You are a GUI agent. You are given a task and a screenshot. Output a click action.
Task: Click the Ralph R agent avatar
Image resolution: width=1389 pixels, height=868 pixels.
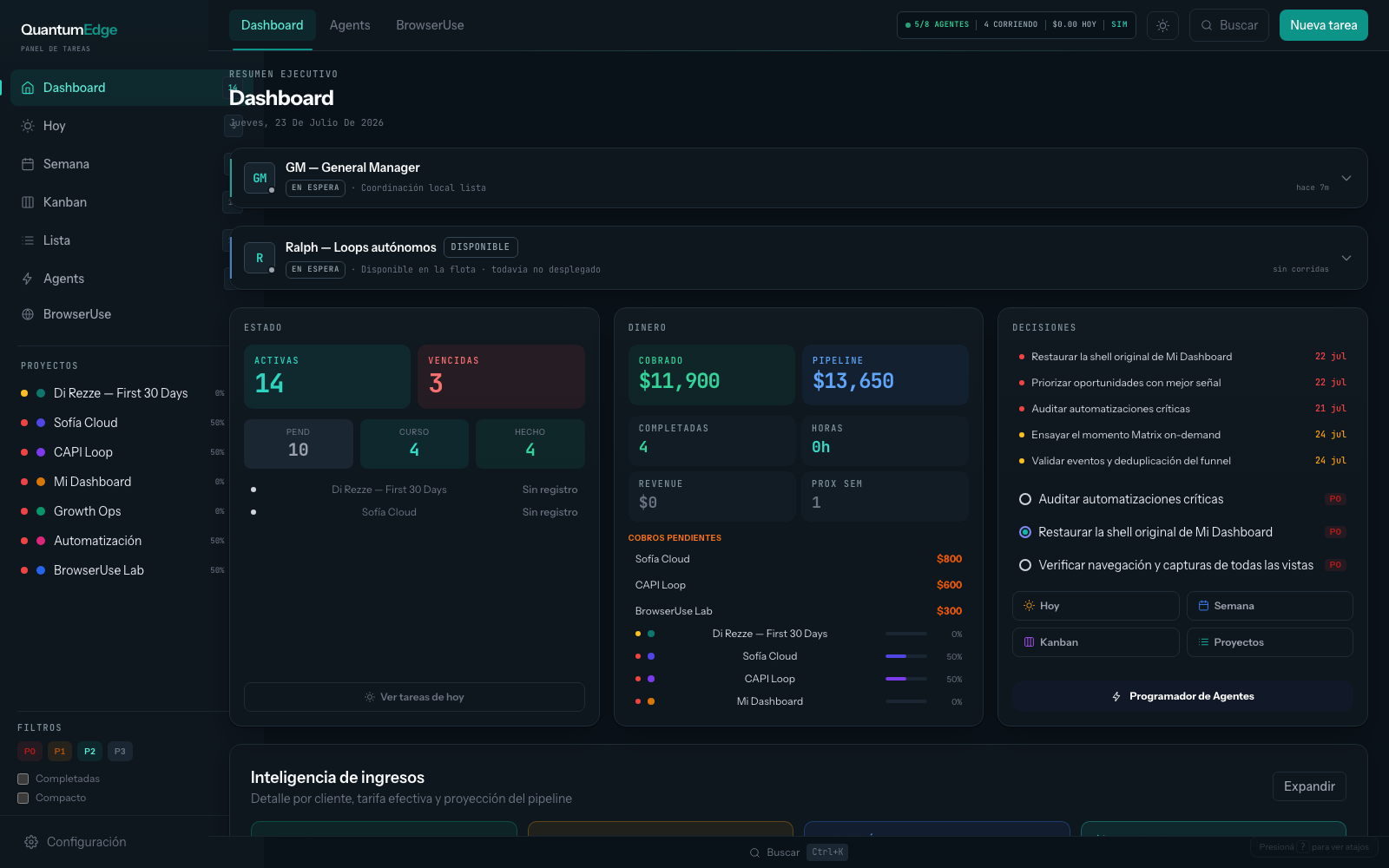pyautogui.click(x=260, y=258)
